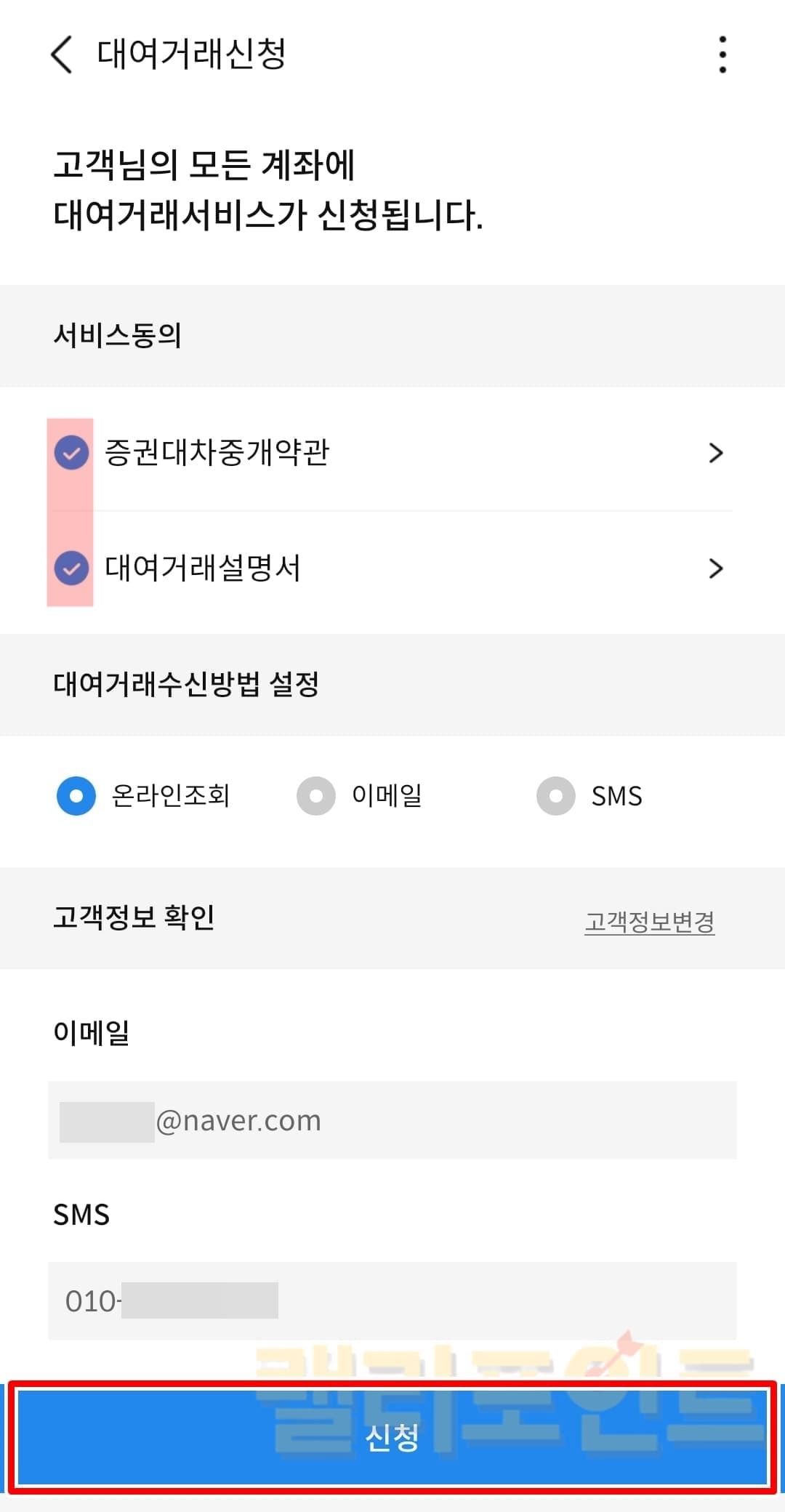Viewport: 785px width, 1512px height.
Task: Select the 온라인조회 radio button
Action: [x=76, y=796]
